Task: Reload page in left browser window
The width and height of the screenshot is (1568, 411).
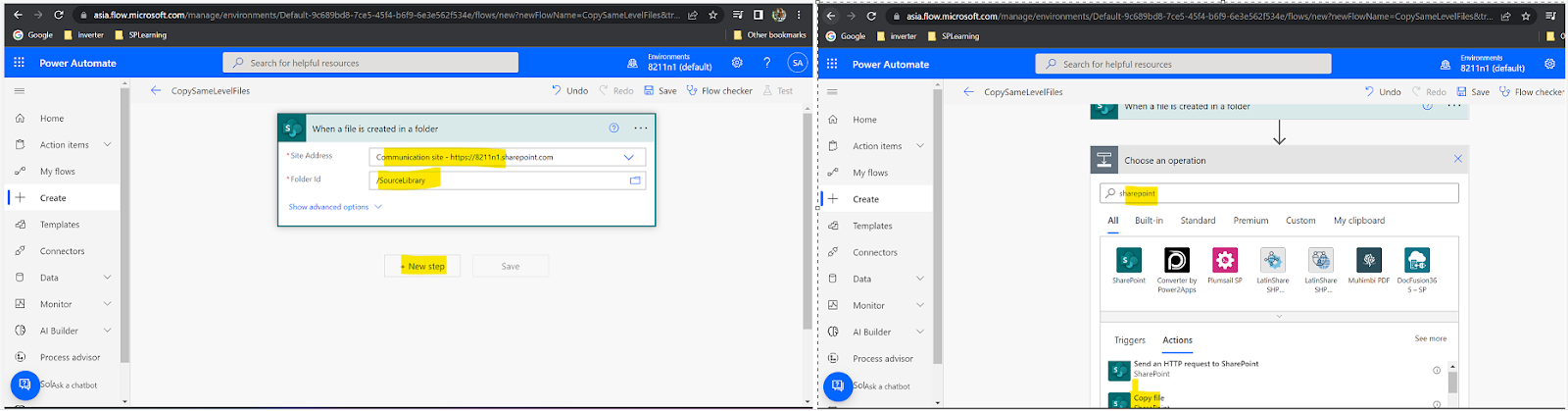Action: [59, 15]
